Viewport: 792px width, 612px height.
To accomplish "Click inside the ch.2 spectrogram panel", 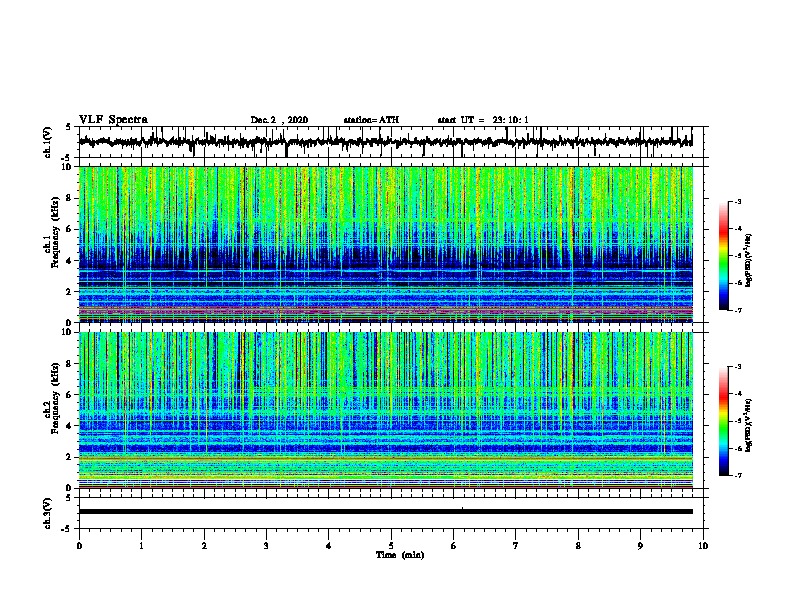I will point(386,410).
